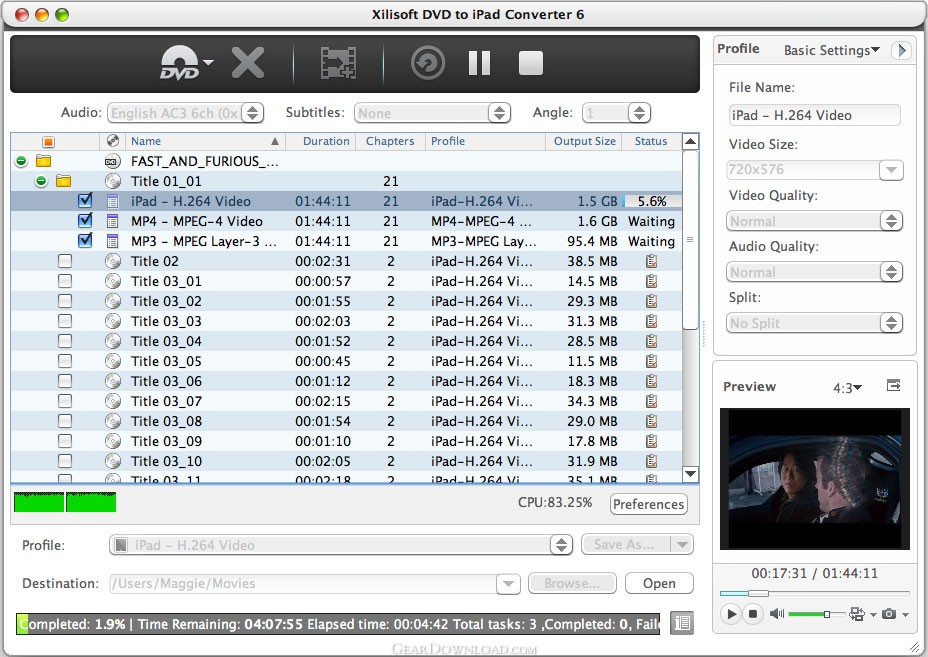Collapse the Title 01_01 node

point(41,181)
